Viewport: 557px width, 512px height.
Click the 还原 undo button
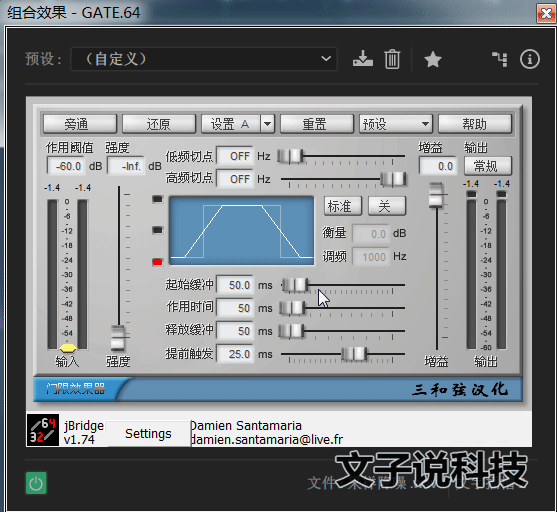tap(159, 124)
